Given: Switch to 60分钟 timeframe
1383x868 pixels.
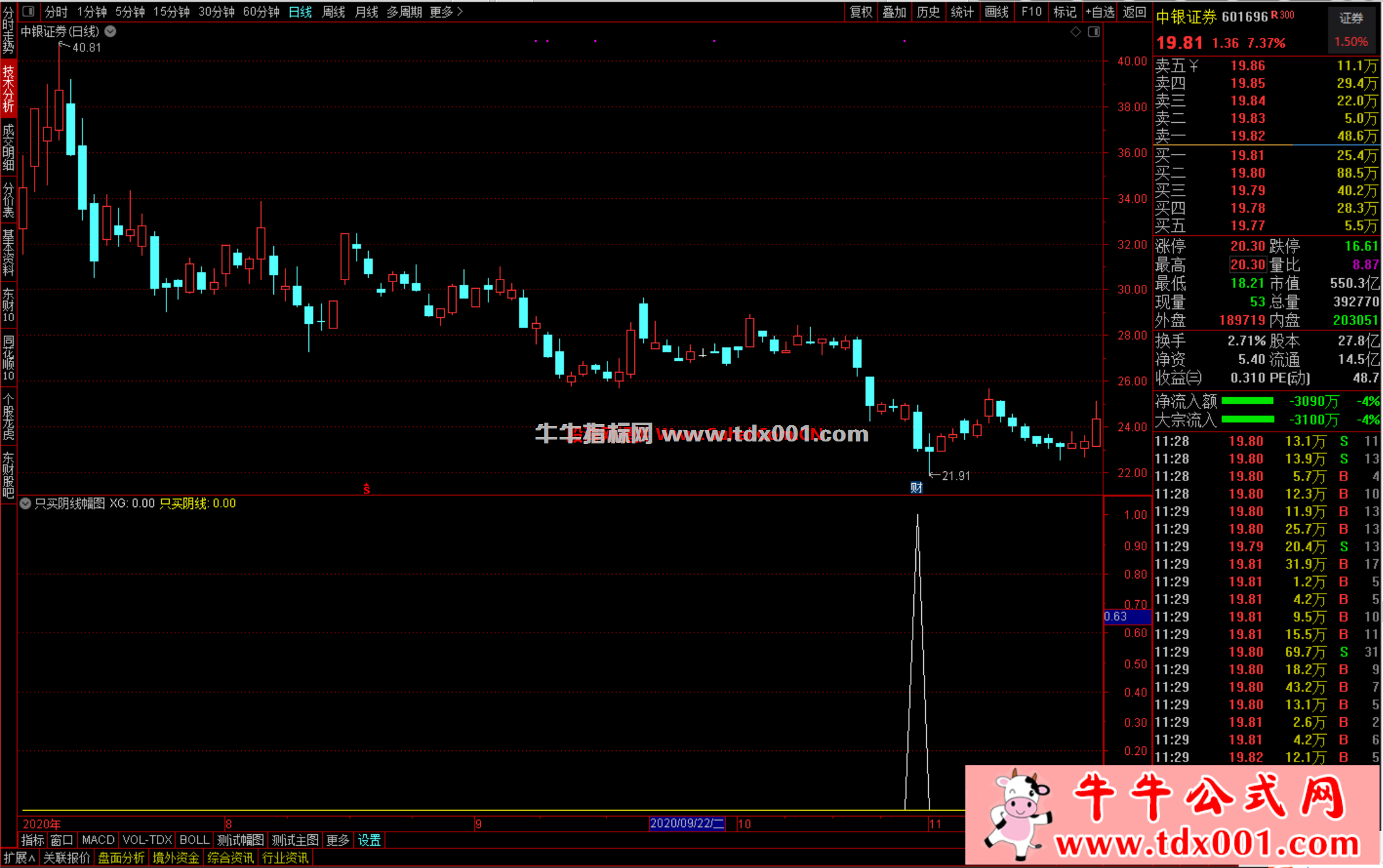Looking at the screenshot, I should (262, 12).
